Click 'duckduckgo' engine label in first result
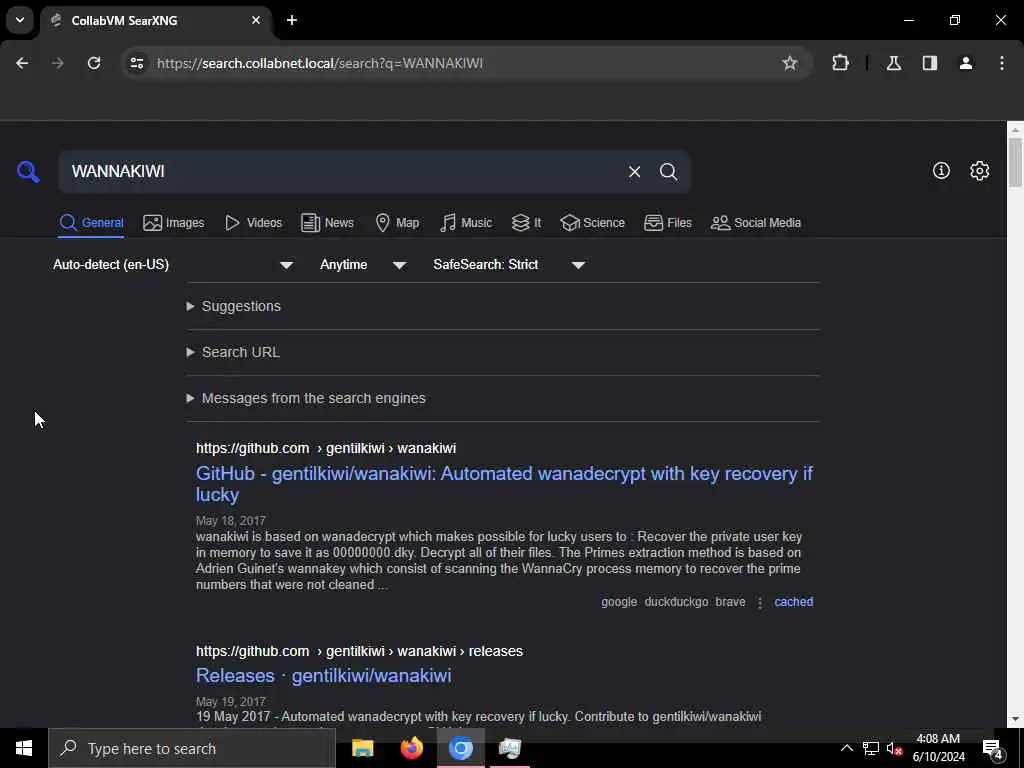The width and height of the screenshot is (1024, 768). [676, 602]
